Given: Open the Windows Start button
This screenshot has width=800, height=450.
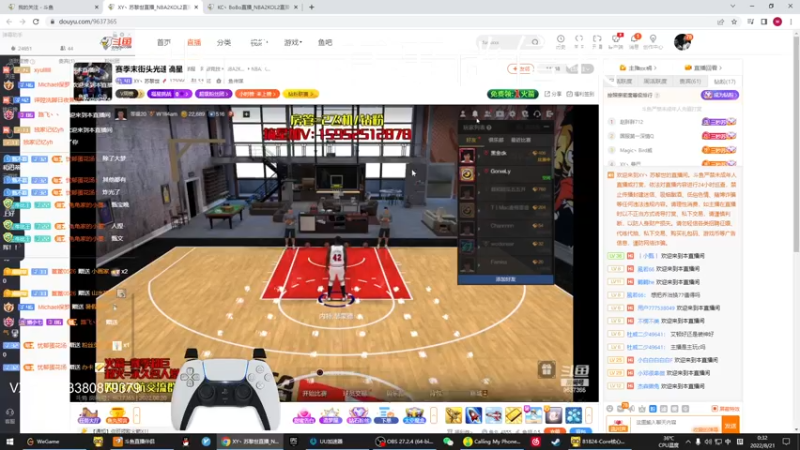Looking at the screenshot, I should click(x=9, y=441).
